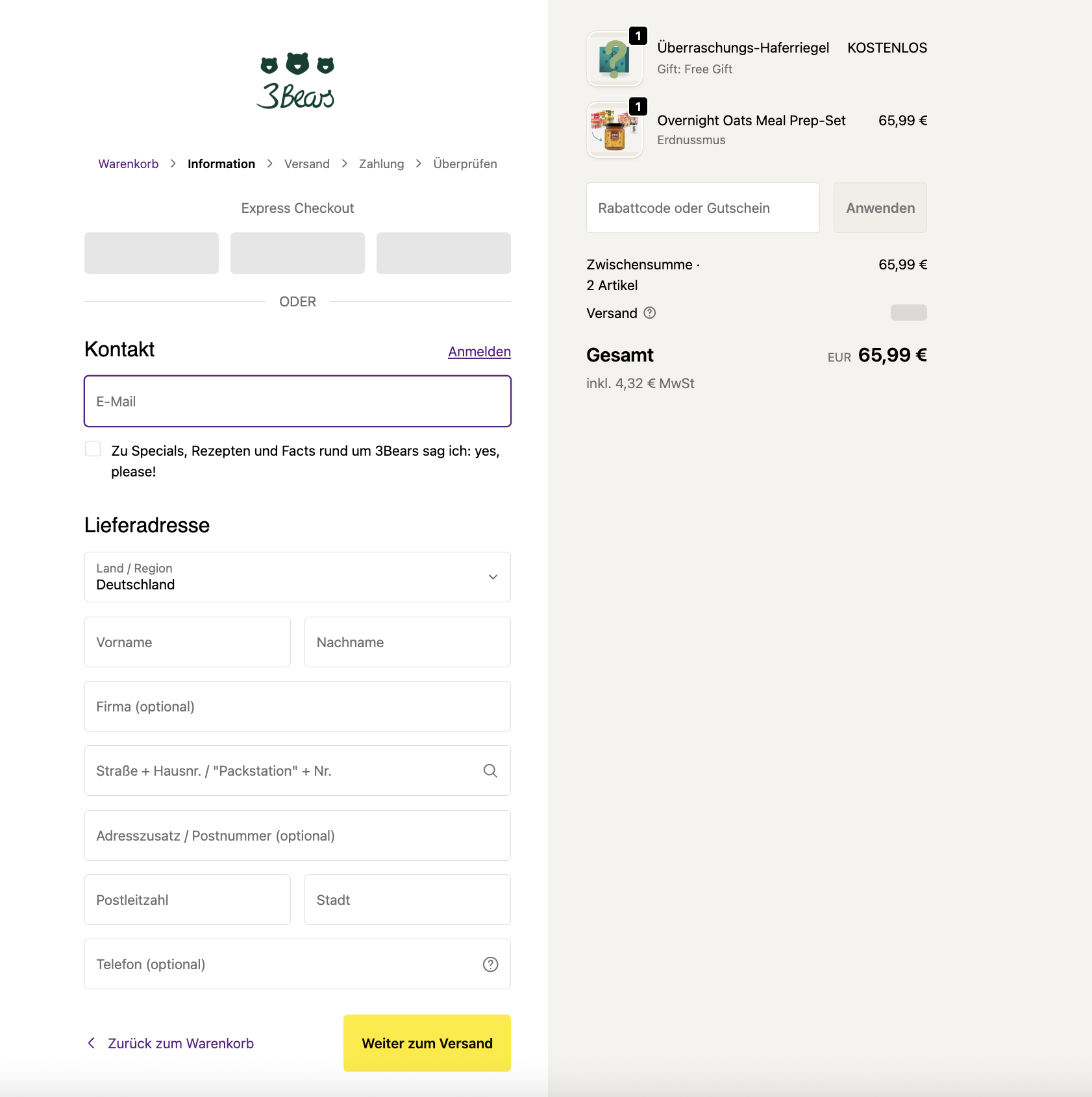
Task: Click the 3Bears logo
Action: pos(297,81)
